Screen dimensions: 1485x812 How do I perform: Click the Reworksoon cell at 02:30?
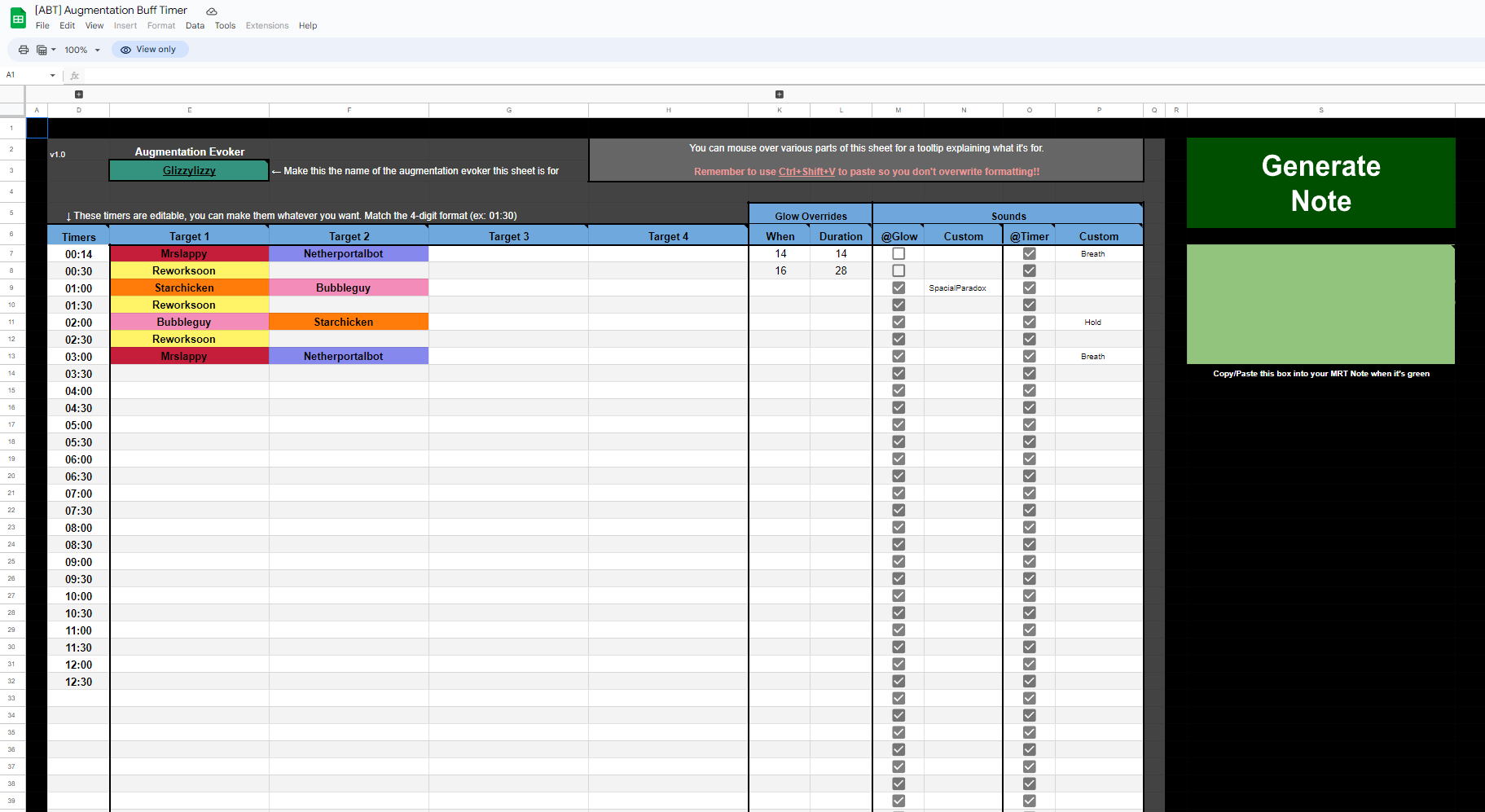coord(189,339)
